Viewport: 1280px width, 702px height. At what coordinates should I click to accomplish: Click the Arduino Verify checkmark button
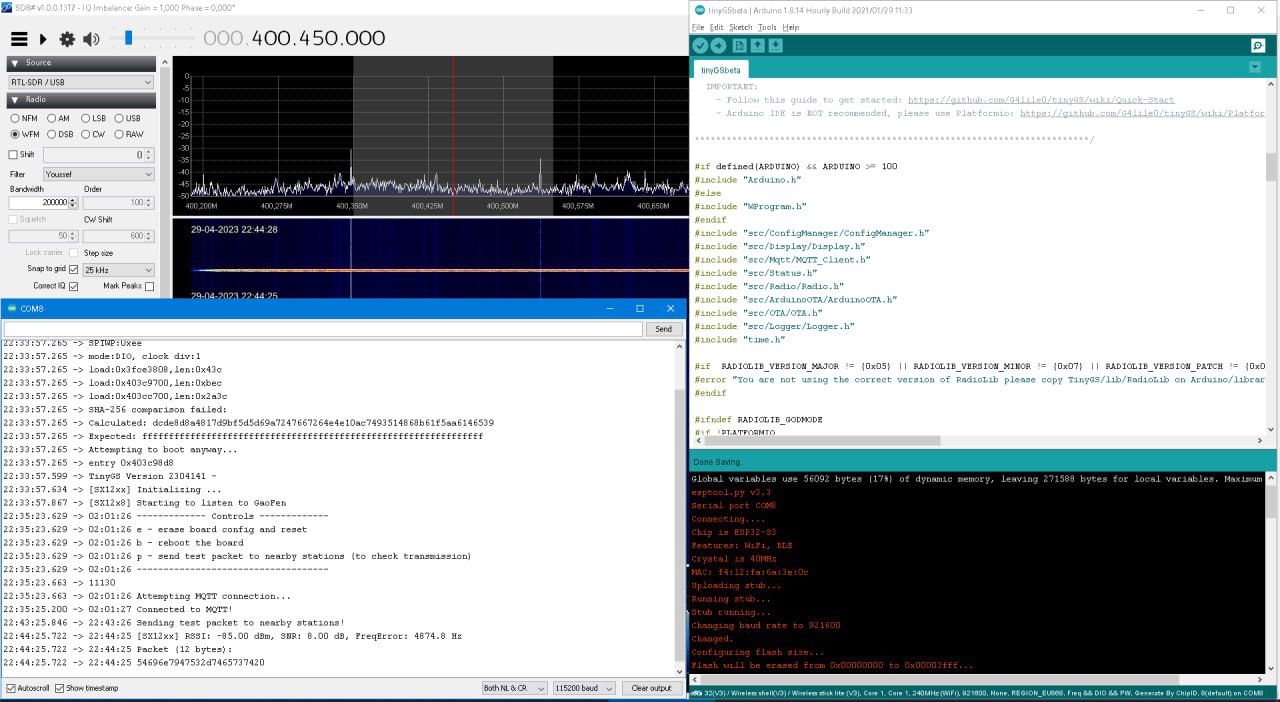point(700,46)
